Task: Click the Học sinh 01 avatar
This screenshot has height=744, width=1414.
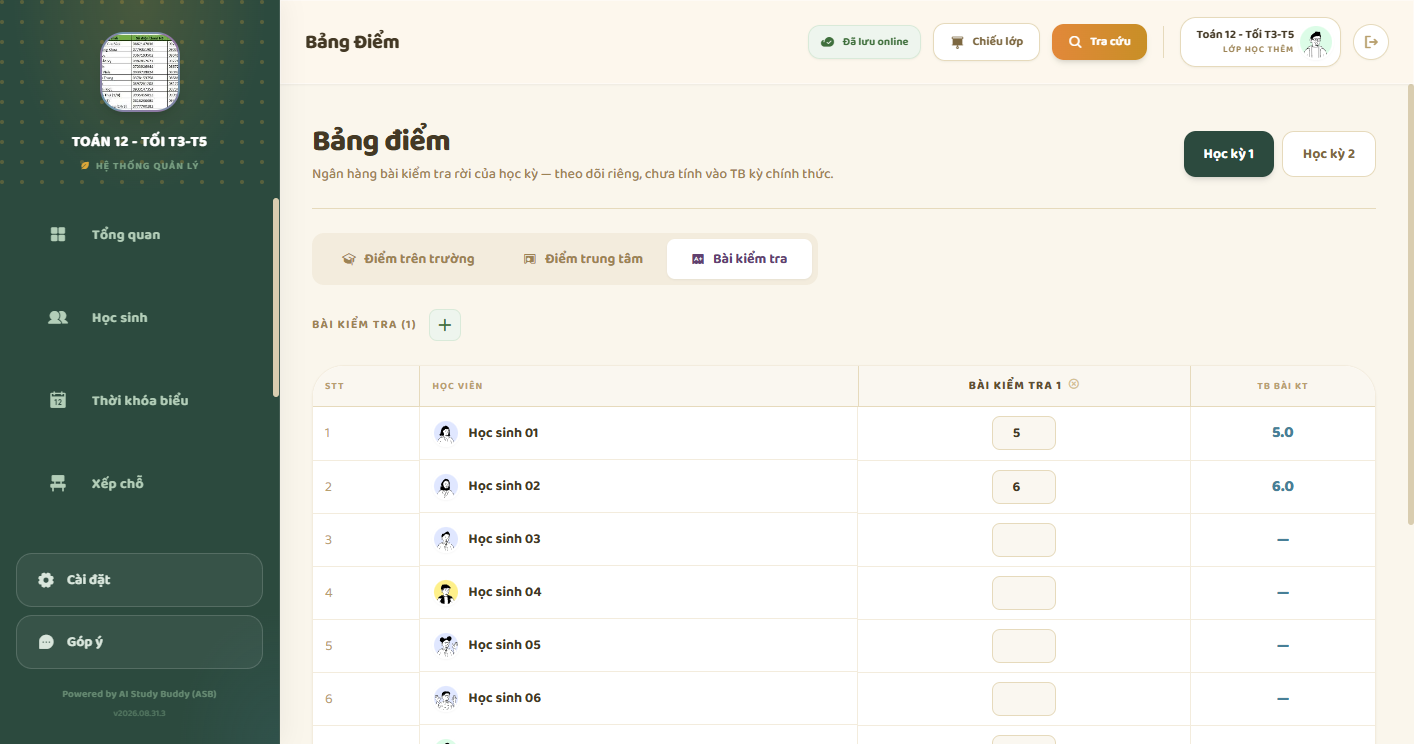Action: click(x=446, y=433)
